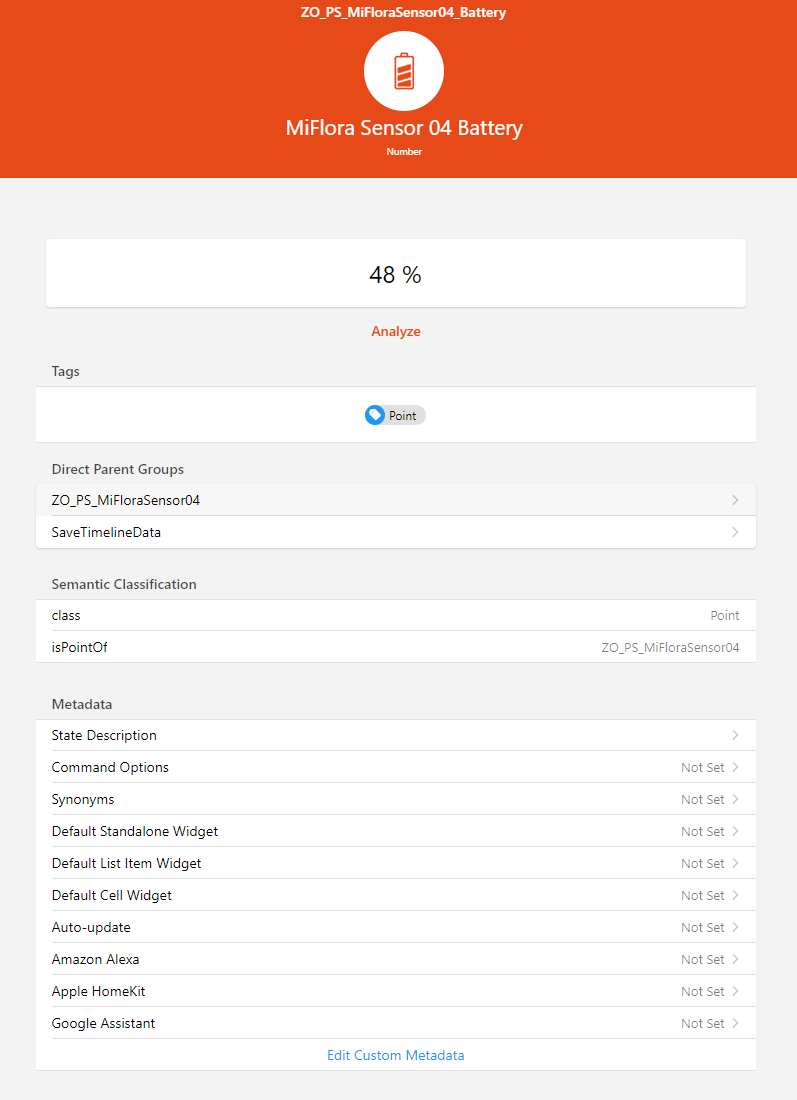Expand the Google Assistant metadata row
The height and width of the screenshot is (1100, 797).
395,1023
